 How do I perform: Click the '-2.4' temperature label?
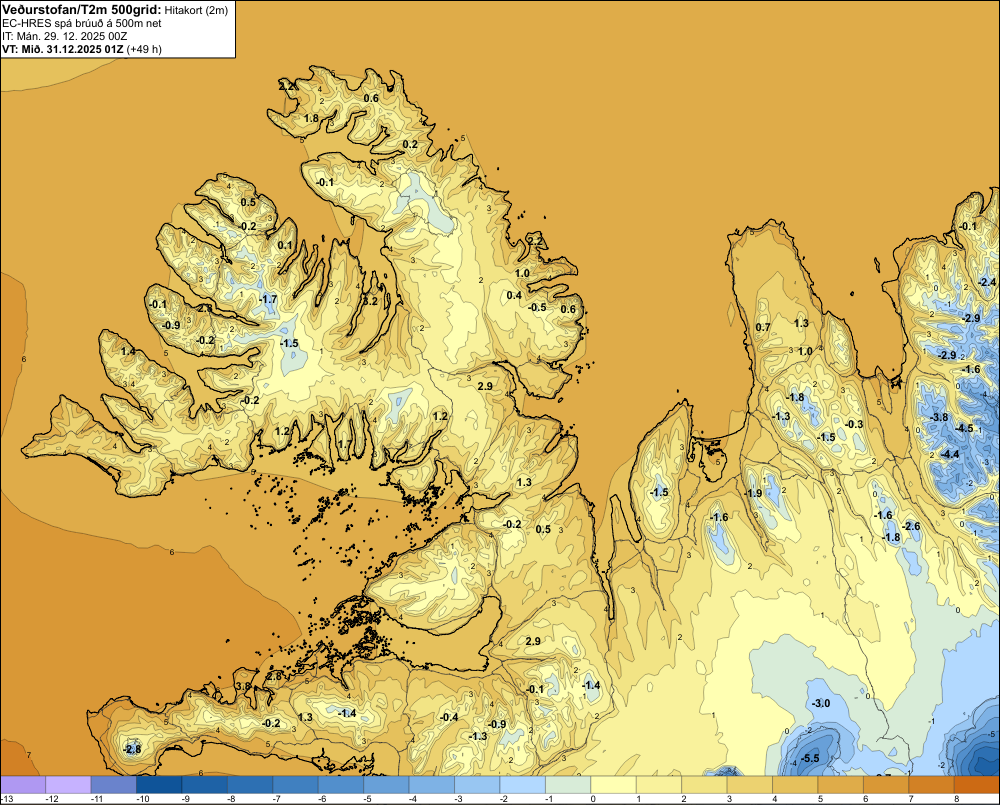tap(987, 283)
